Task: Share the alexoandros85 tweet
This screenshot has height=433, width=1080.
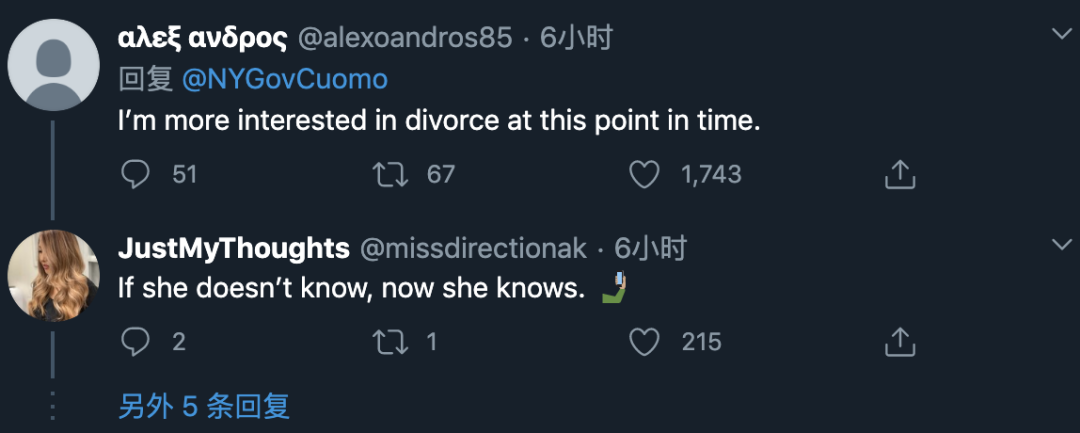Action: (900, 175)
